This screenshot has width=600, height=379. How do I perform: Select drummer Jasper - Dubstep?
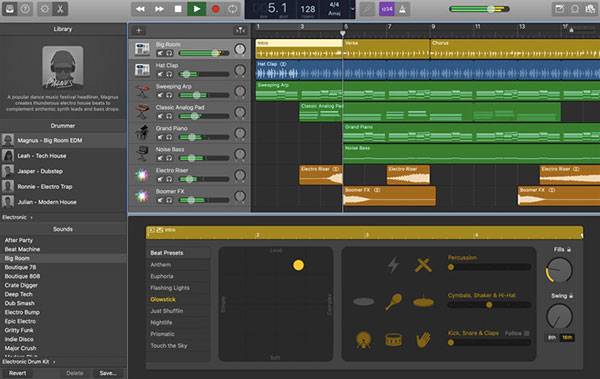coord(63,171)
